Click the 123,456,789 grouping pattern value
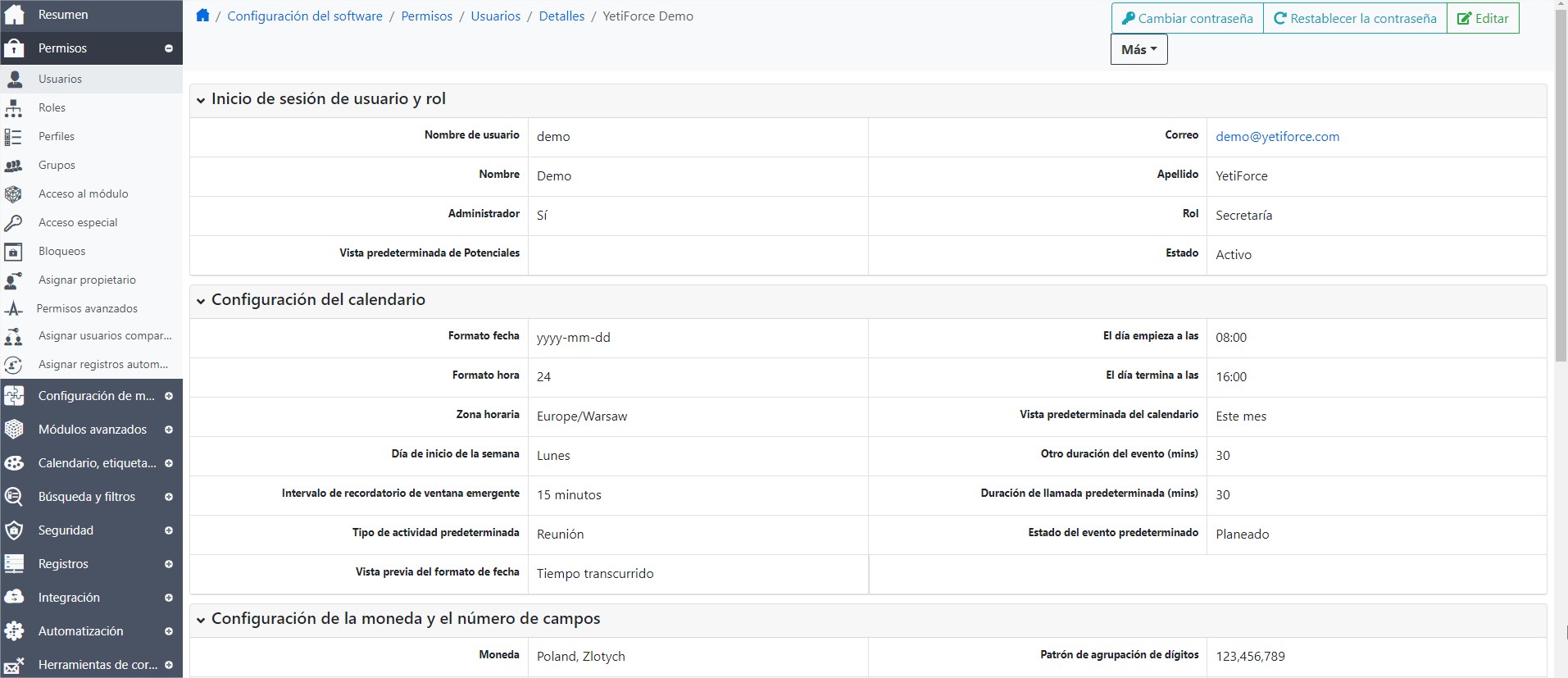This screenshot has height=678, width=1568. [x=1250, y=656]
